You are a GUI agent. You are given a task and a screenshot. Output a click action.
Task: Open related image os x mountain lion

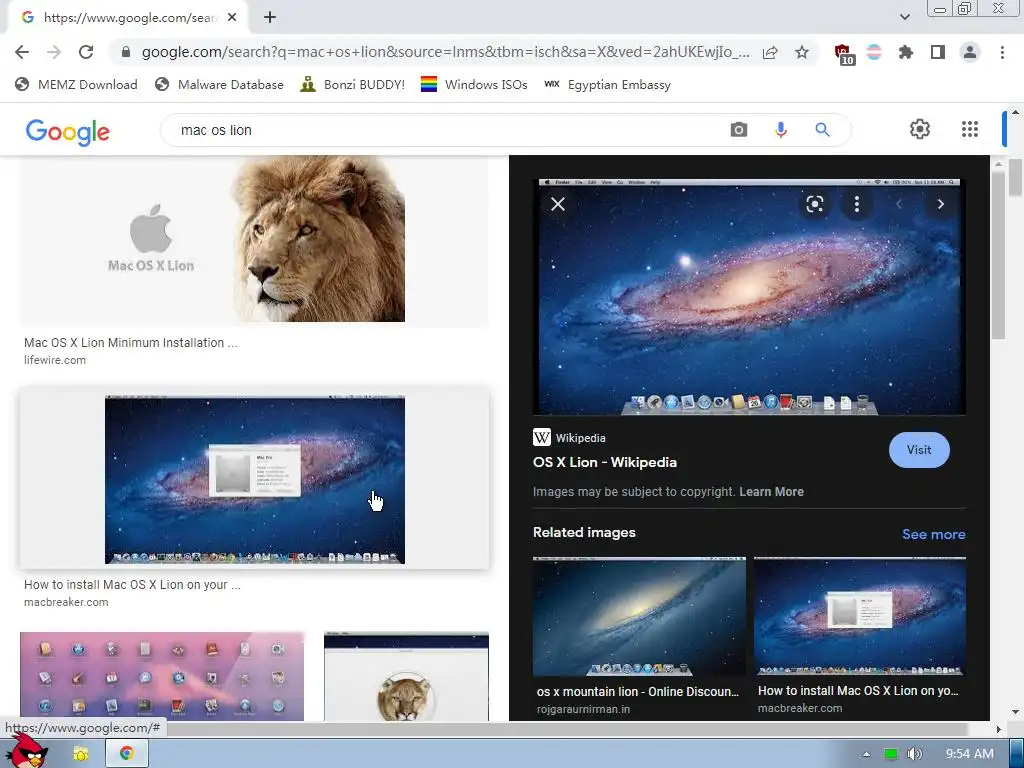639,617
